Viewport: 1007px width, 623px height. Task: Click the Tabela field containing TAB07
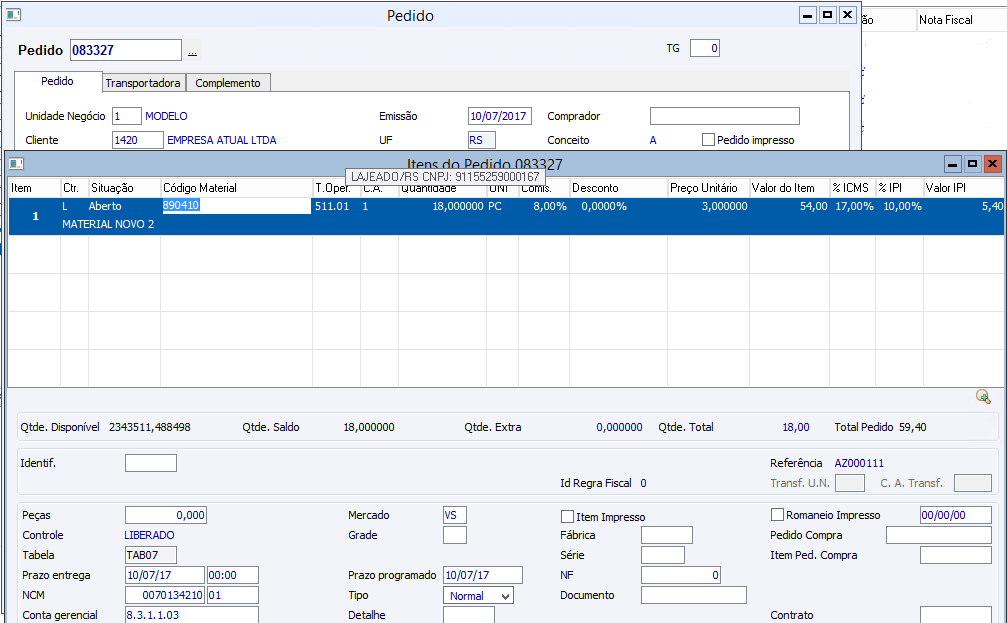point(150,555)
